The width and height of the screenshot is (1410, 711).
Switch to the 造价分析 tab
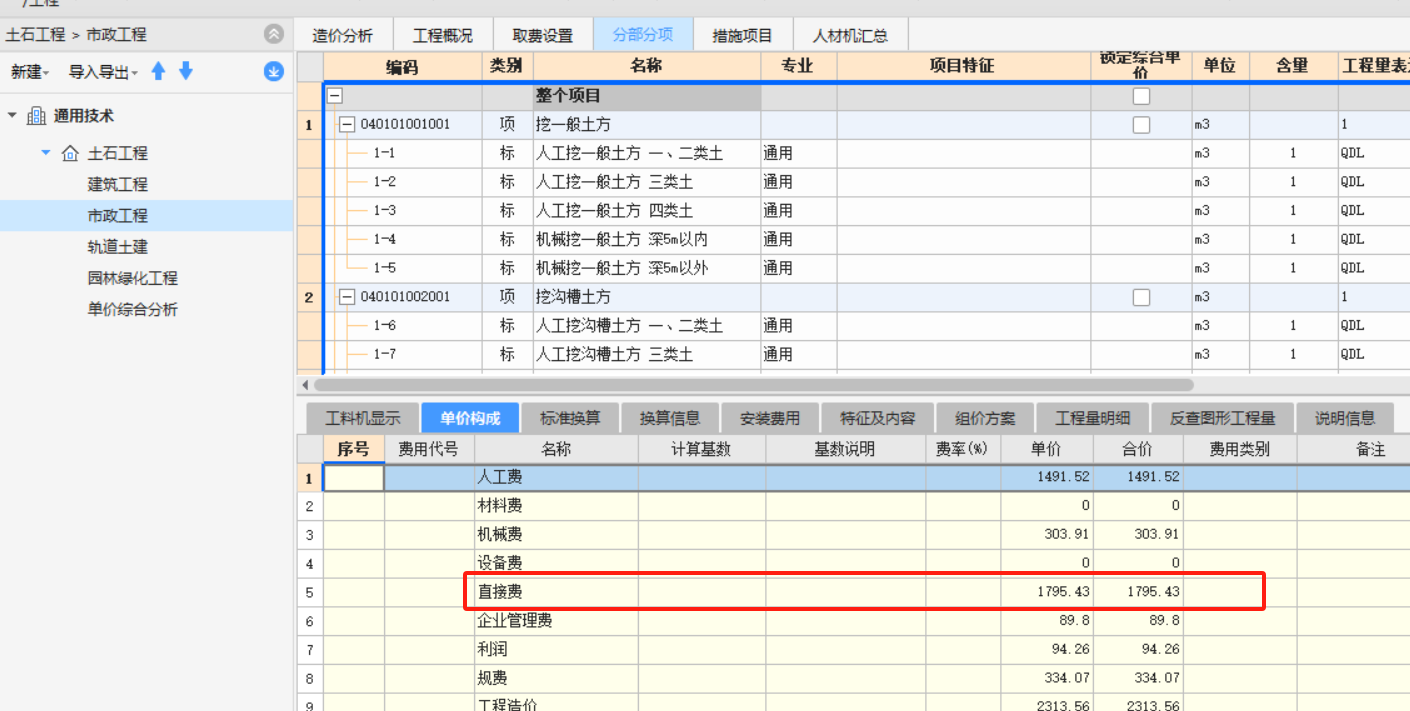coord(343,35)
